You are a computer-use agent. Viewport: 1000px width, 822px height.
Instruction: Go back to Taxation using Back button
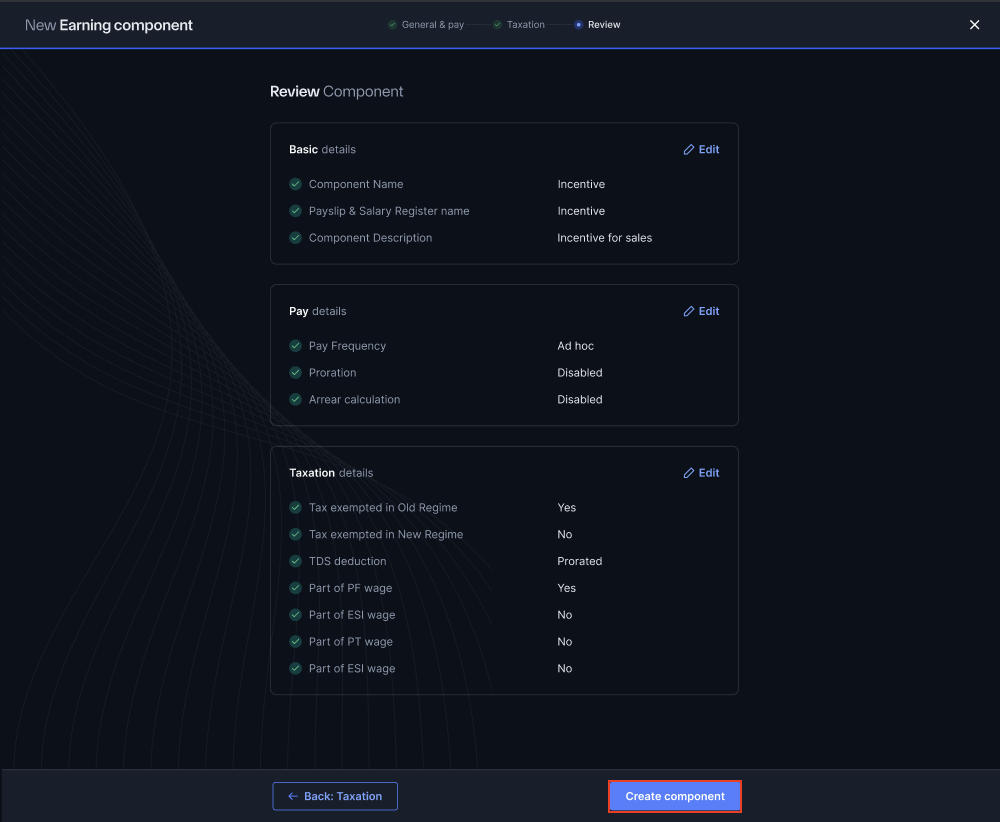[335, 796]
